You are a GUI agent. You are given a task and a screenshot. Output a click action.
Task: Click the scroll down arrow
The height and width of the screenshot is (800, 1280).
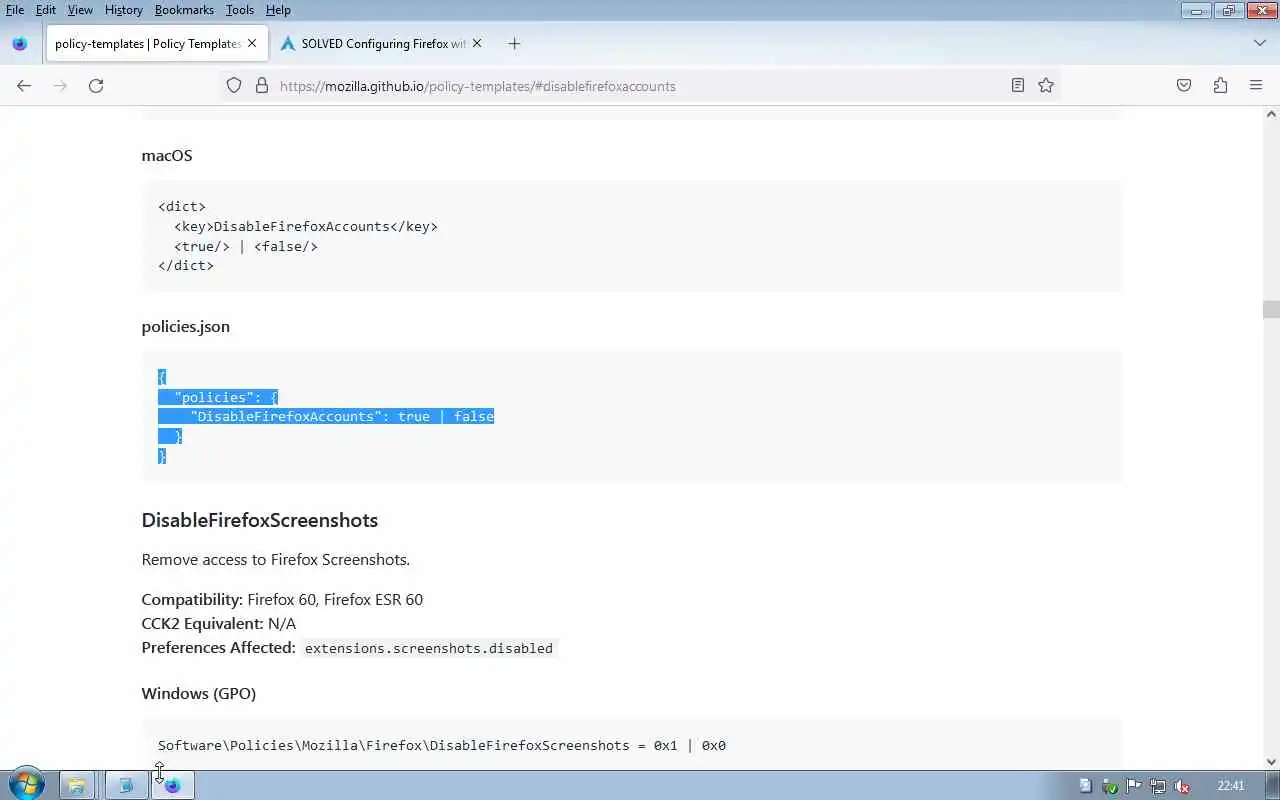[x=1271, y=762]
